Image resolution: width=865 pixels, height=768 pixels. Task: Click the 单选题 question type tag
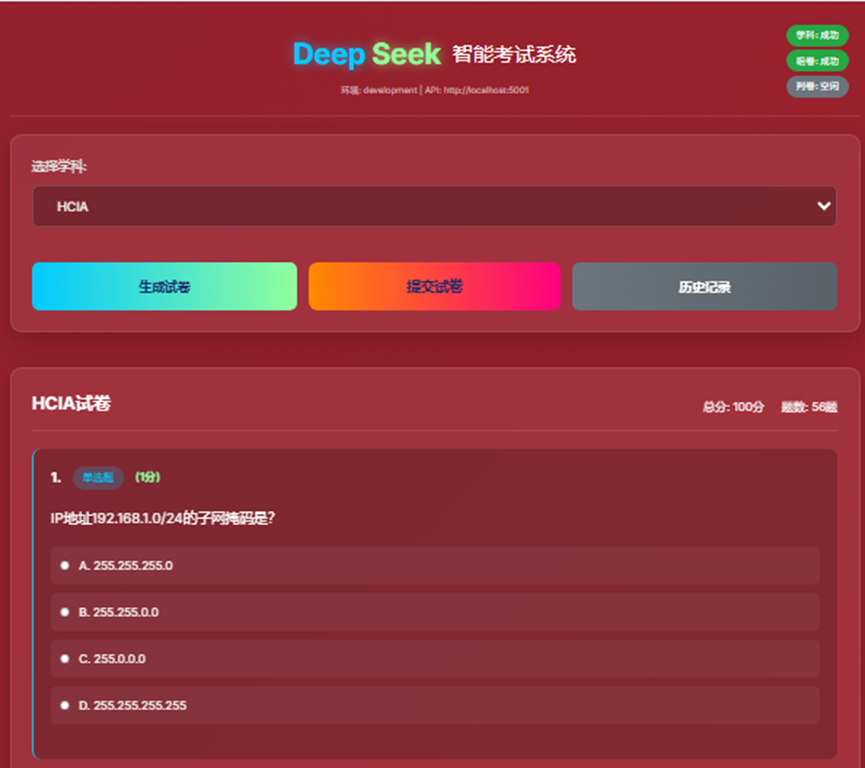click(98, 477)
